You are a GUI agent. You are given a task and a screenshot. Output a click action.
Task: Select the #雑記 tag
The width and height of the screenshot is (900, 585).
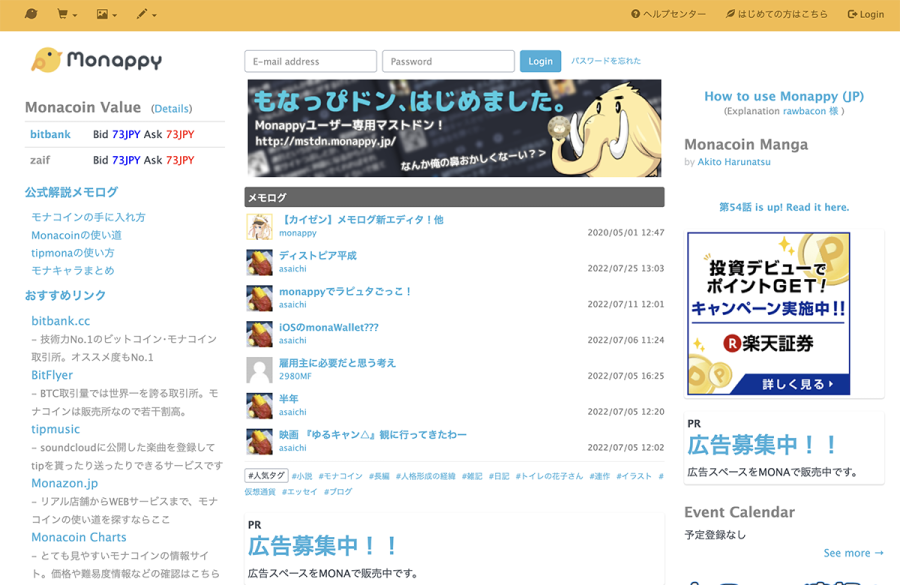(472, 476)
